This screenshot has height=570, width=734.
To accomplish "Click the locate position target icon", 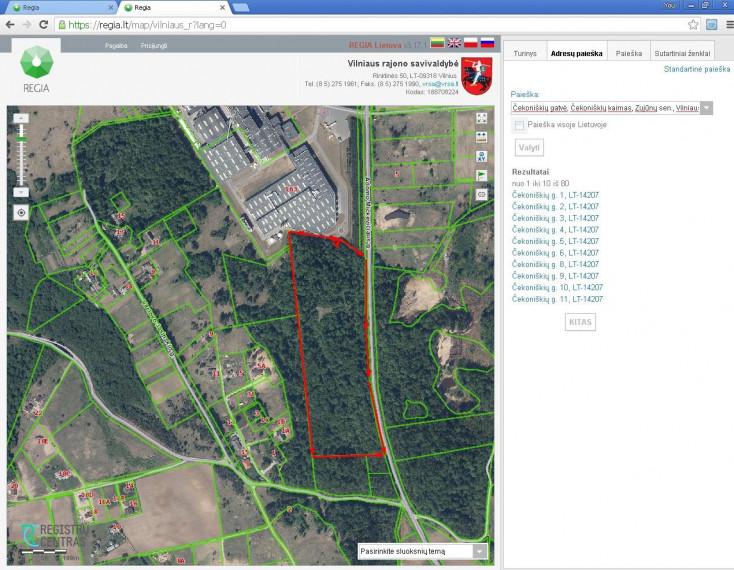I will (x=21, y=213).
